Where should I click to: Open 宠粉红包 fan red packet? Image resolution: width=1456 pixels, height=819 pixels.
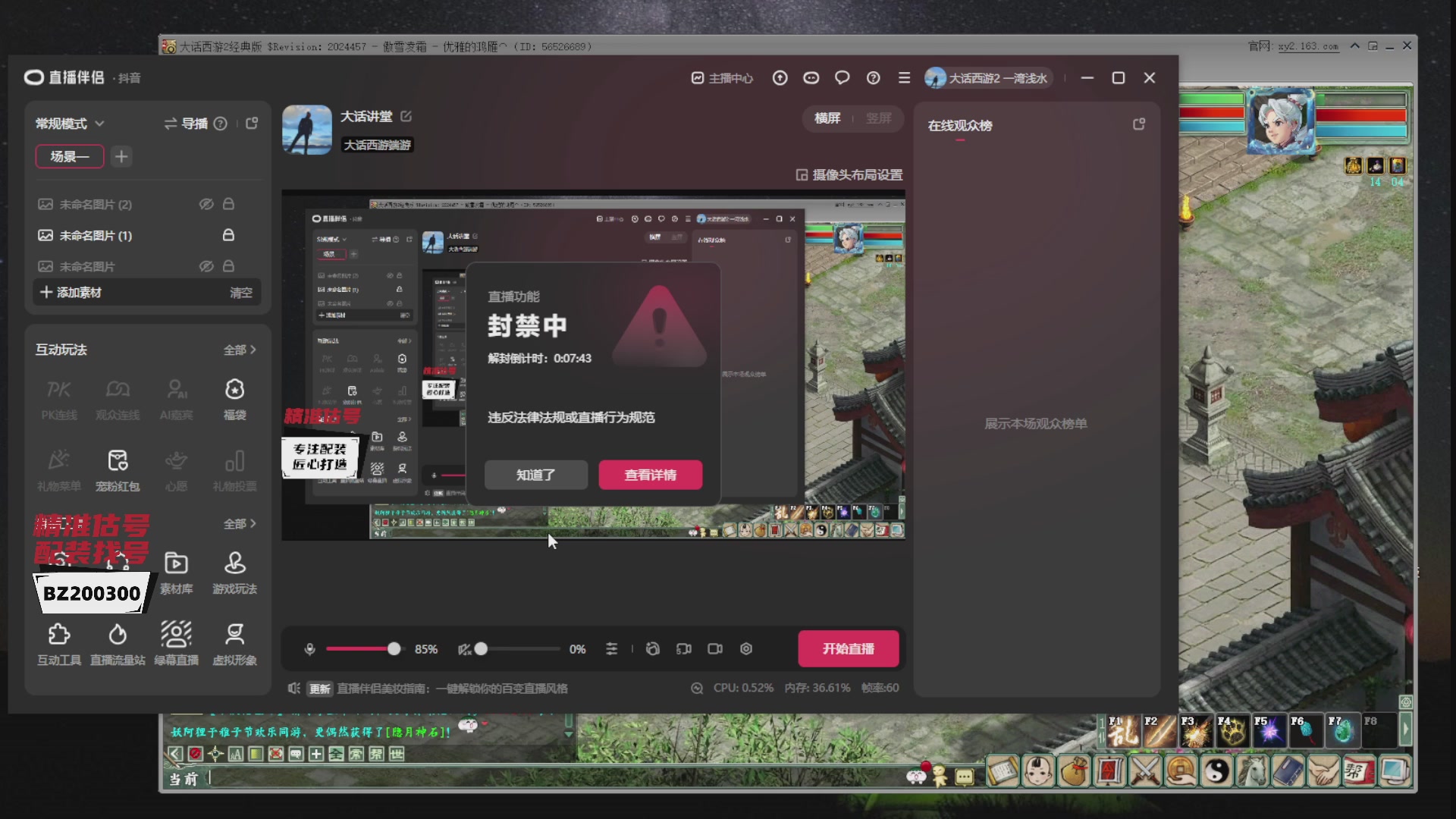click(x=118, y=469)
